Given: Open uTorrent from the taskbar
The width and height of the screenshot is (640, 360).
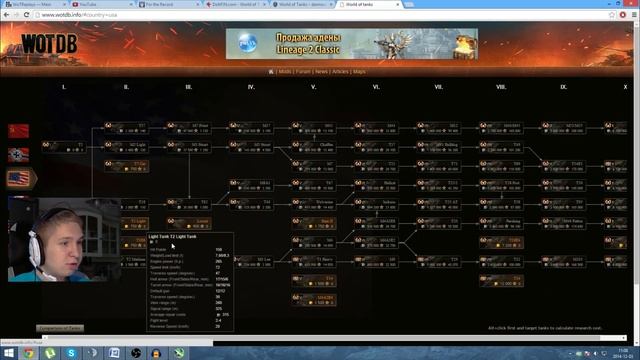Looking at the screenshot, I should [x=50, y=353].
